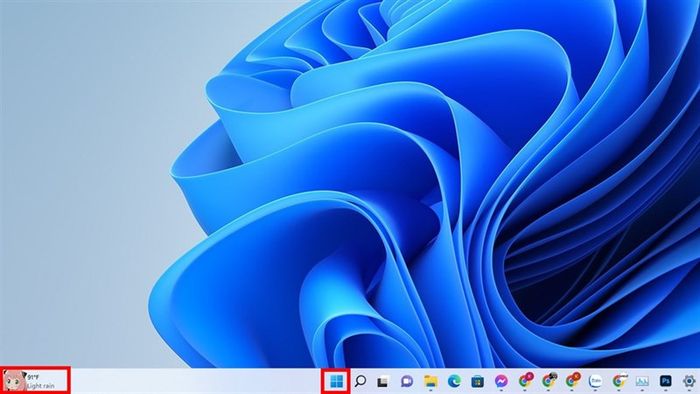
Task: Open the chart monitor app icon
Action: point(642,381)
